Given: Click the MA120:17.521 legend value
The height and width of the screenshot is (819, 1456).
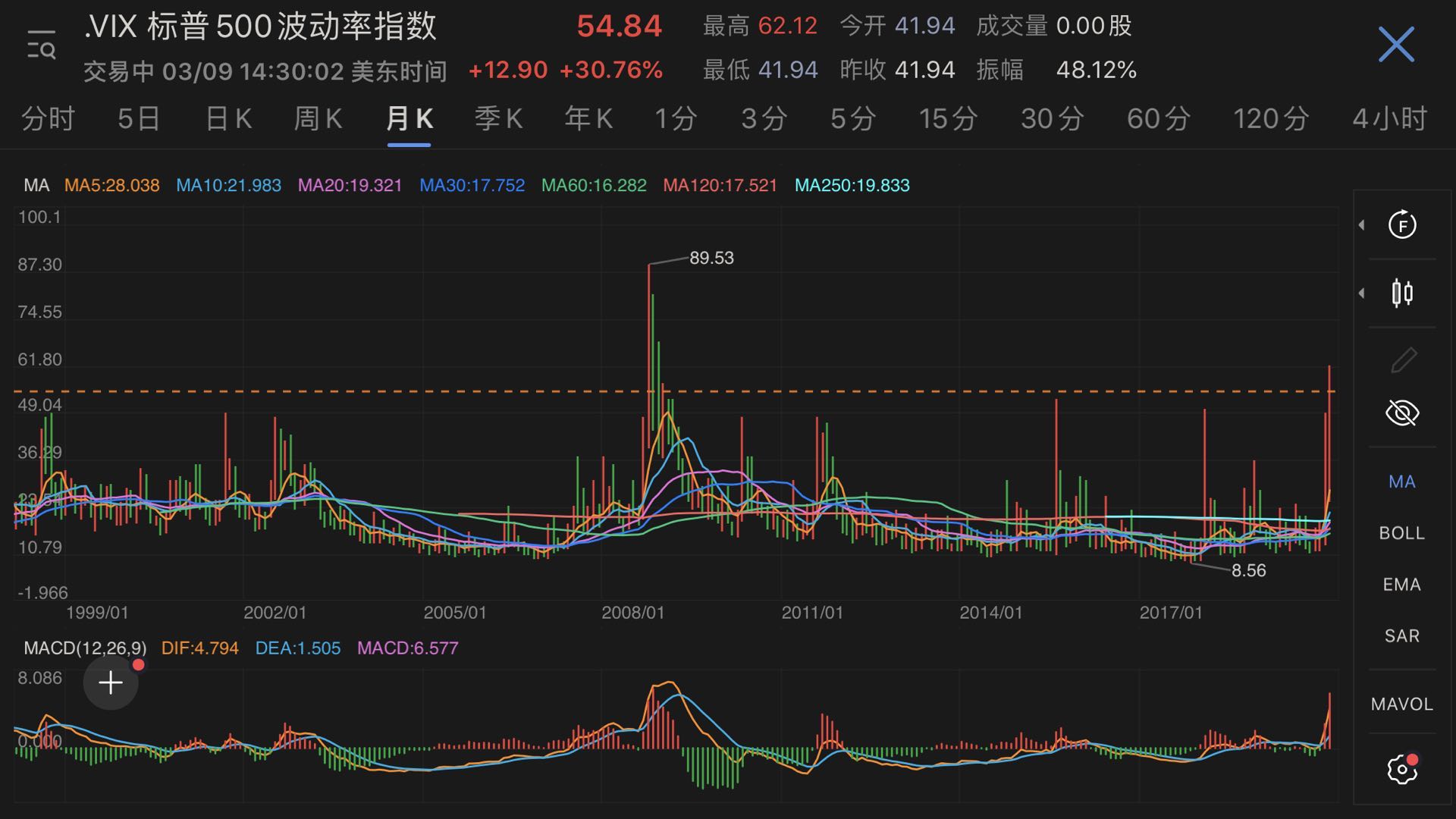Looking at the screenshot, I should 720,186.
